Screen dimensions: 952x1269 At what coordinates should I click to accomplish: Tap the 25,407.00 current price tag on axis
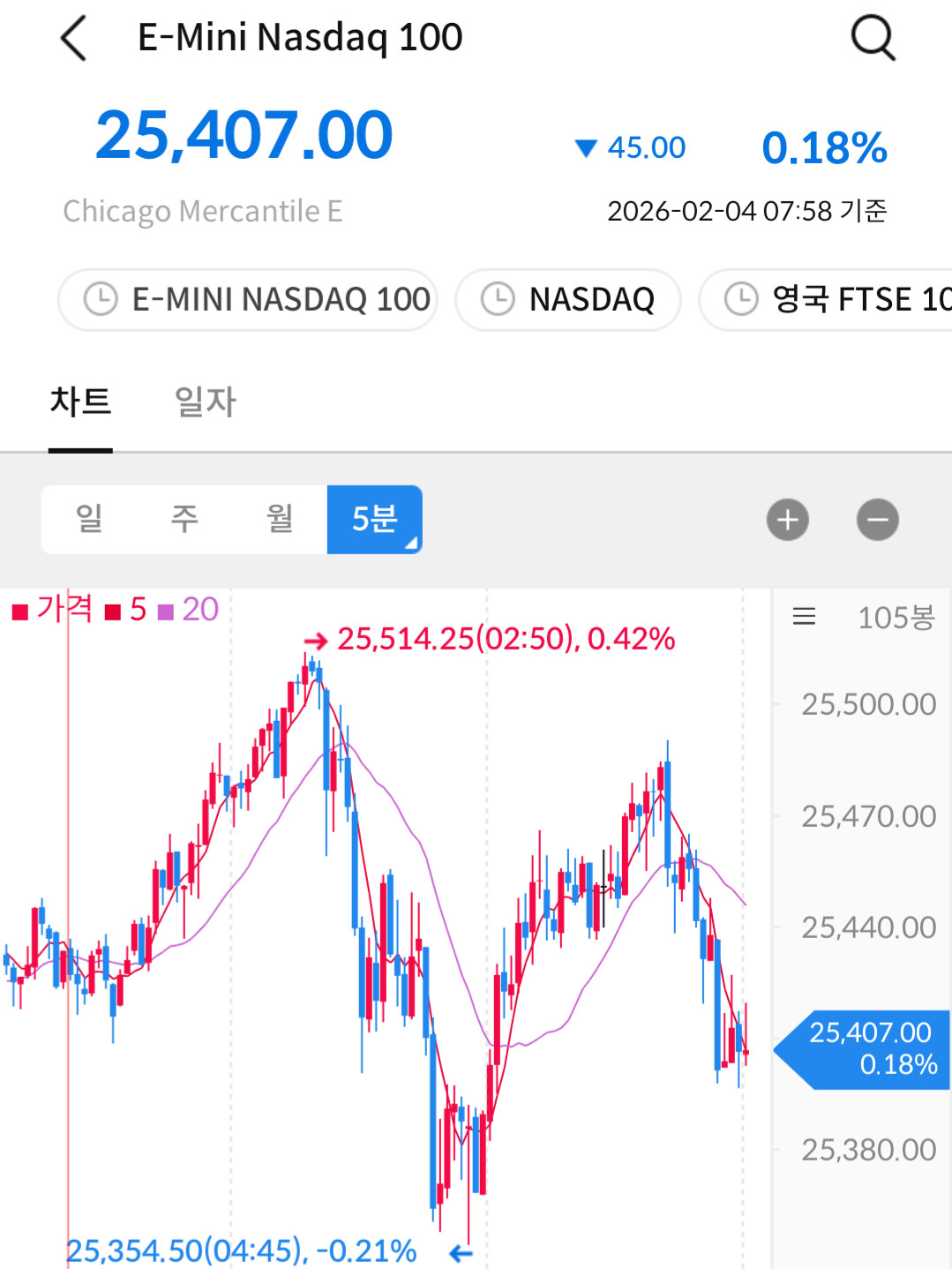869,1048
